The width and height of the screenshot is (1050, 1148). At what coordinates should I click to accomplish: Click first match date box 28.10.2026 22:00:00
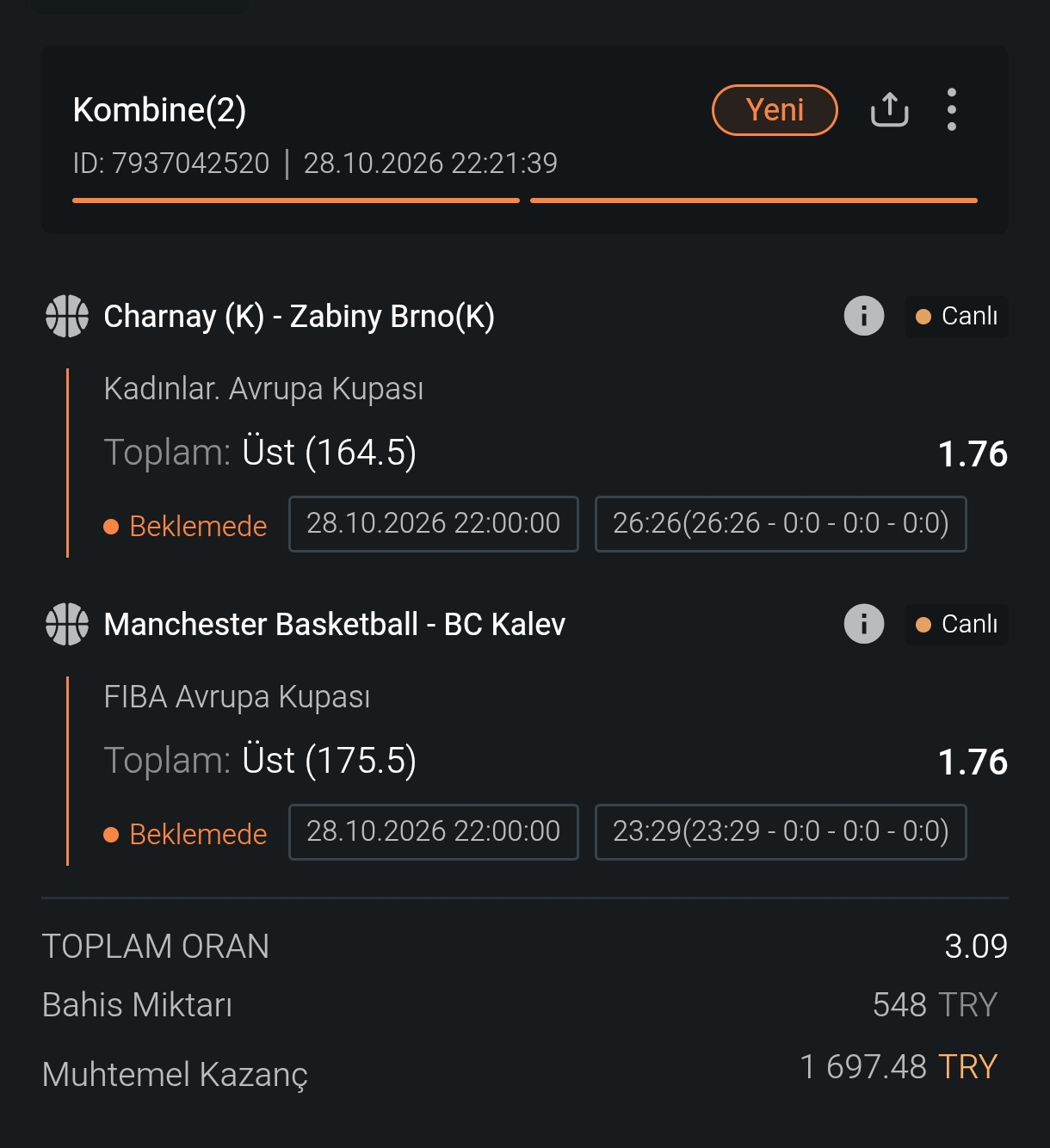[434, 523]
